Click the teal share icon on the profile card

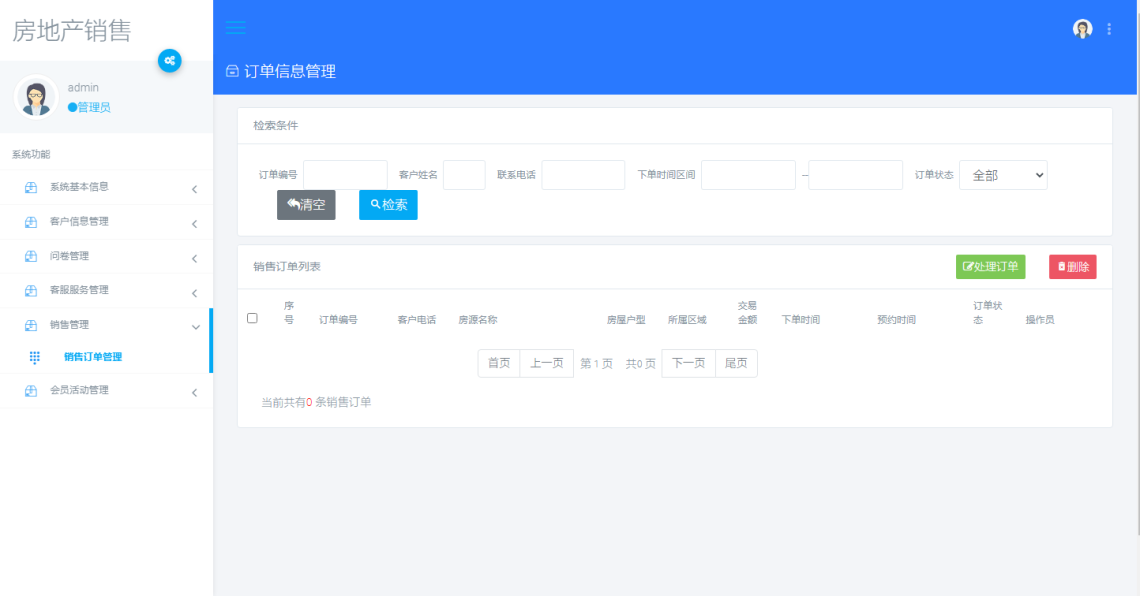170,61
